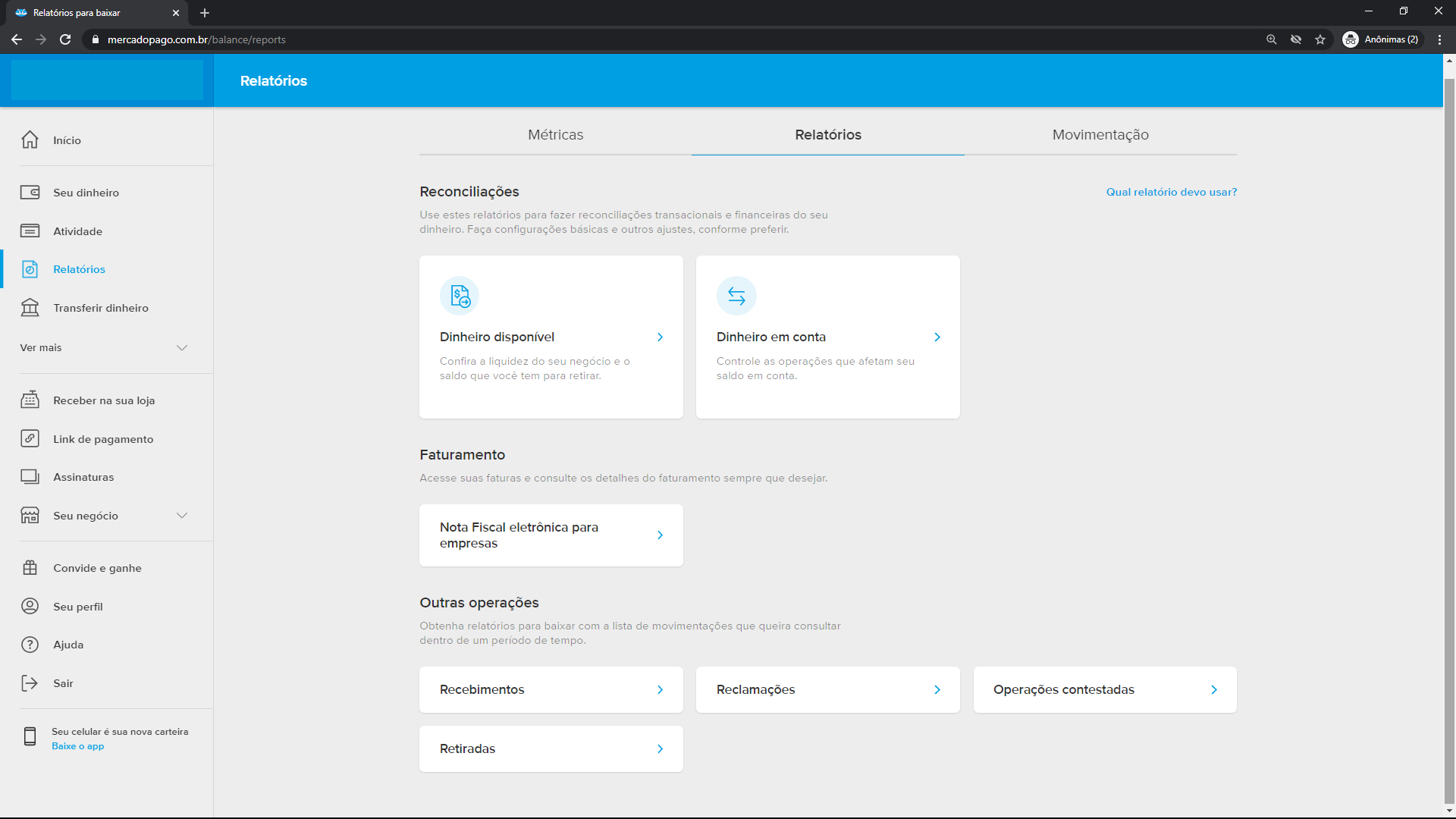Click the chevron on Recebimentos card

coord(661,690)
